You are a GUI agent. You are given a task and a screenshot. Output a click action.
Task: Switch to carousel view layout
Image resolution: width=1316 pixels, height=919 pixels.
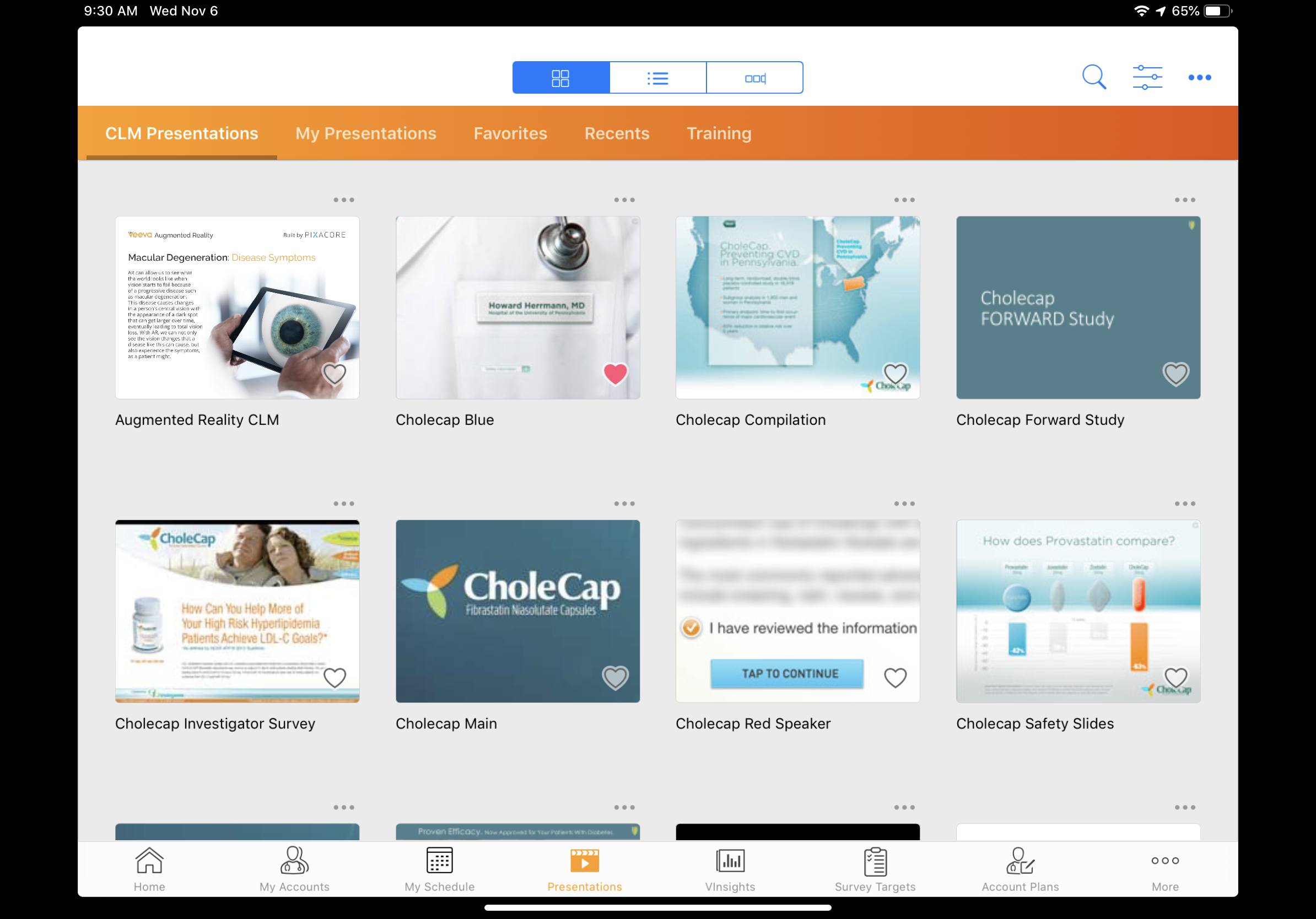pos(754,77)
